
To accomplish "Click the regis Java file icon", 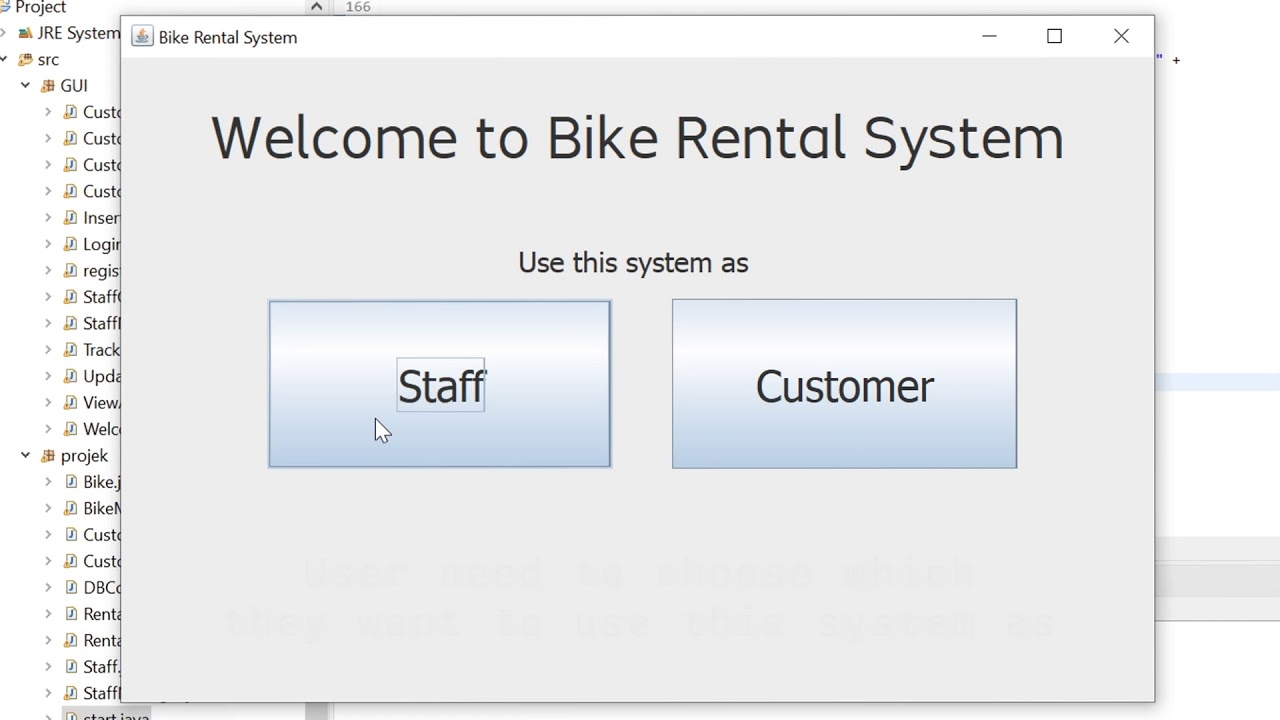I will tap(70, 270).
